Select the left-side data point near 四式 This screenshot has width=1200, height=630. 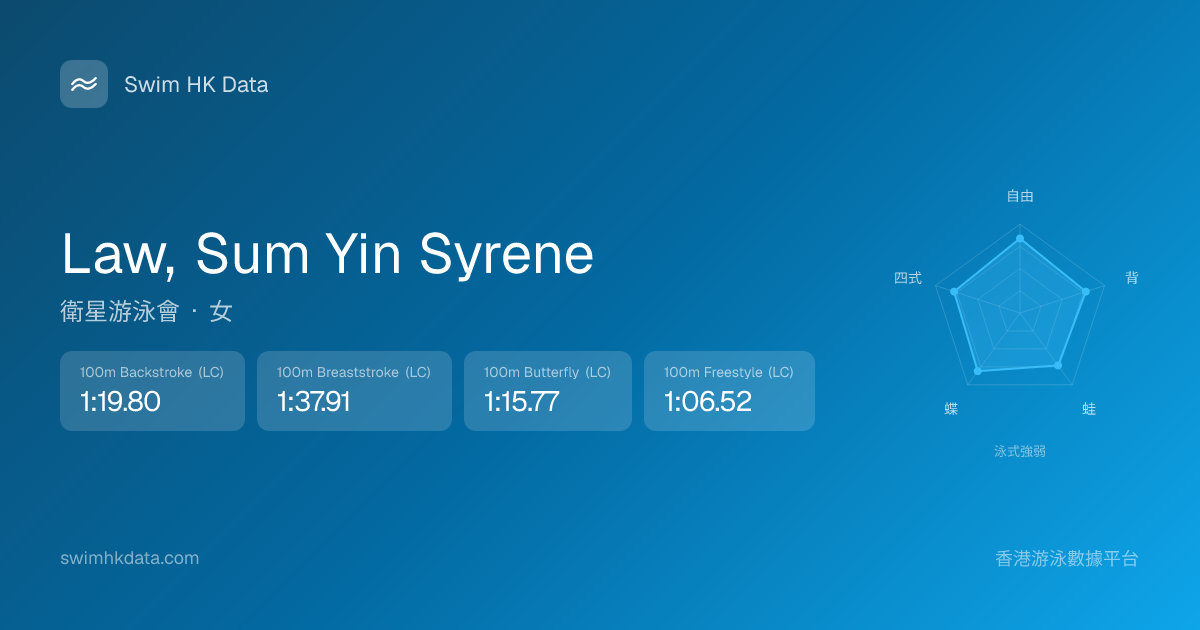tap(955, 292)
